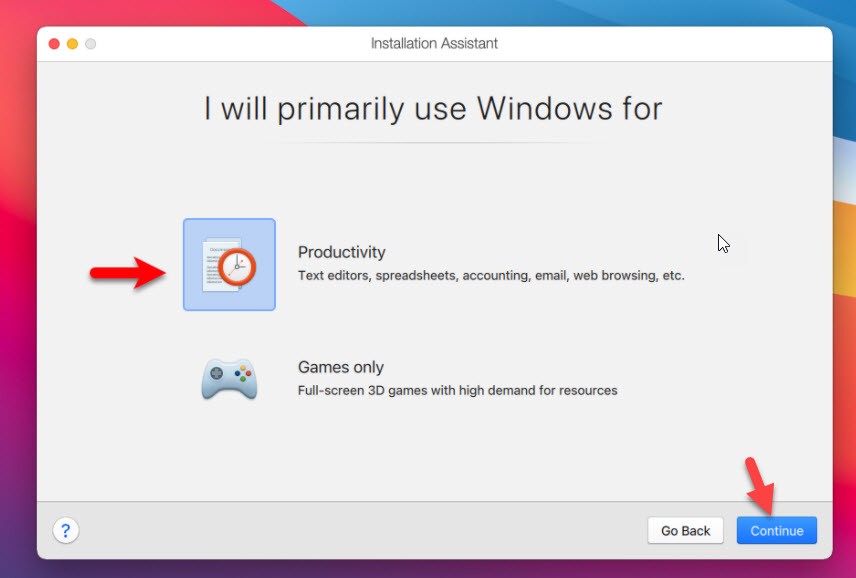The width and height of the screenshot is (856, 578).
Task: Select the "Productivity" option title
Action: point(342,252)
